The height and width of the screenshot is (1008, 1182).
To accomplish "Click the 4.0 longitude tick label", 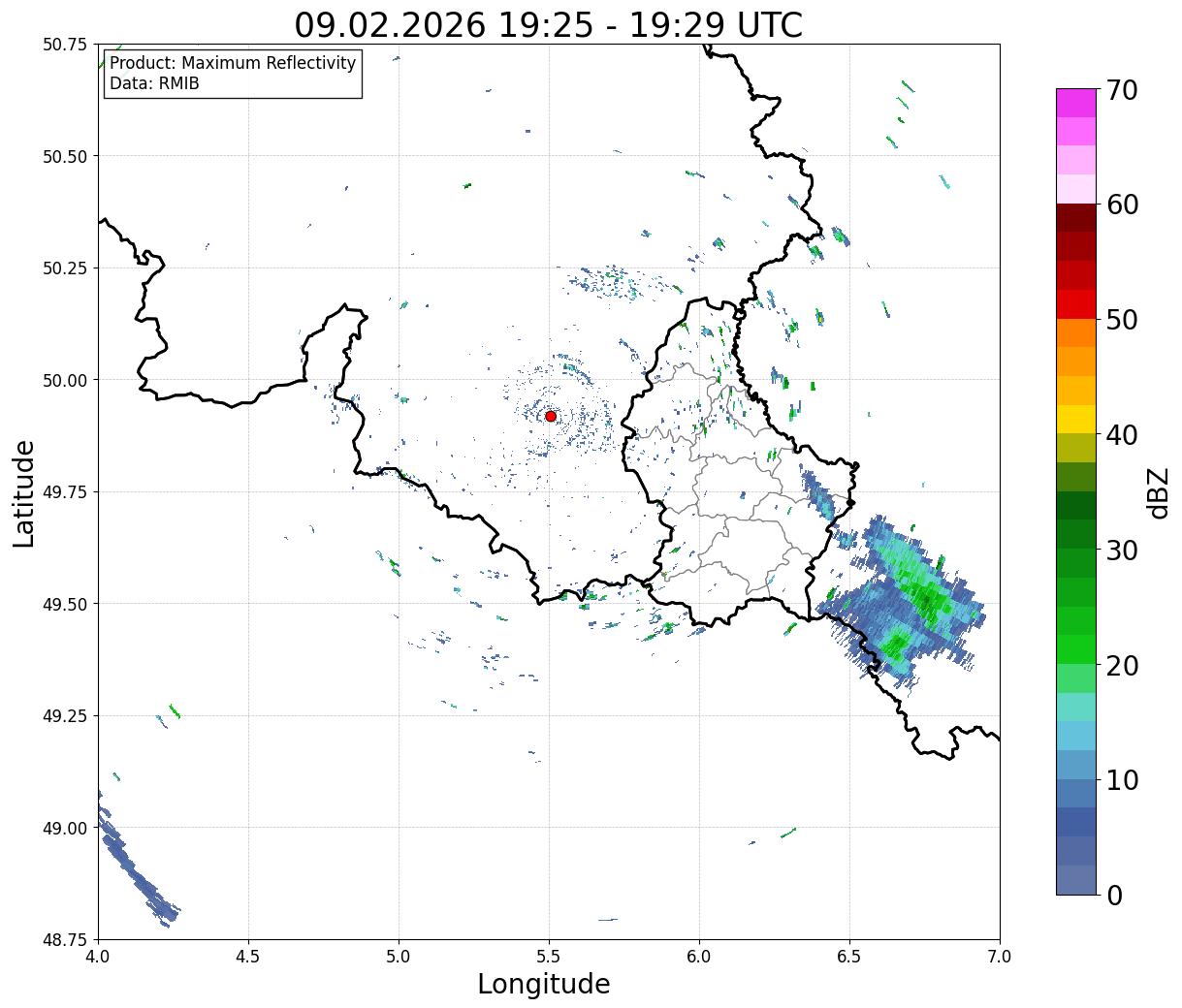I will [x=98, y=956].
